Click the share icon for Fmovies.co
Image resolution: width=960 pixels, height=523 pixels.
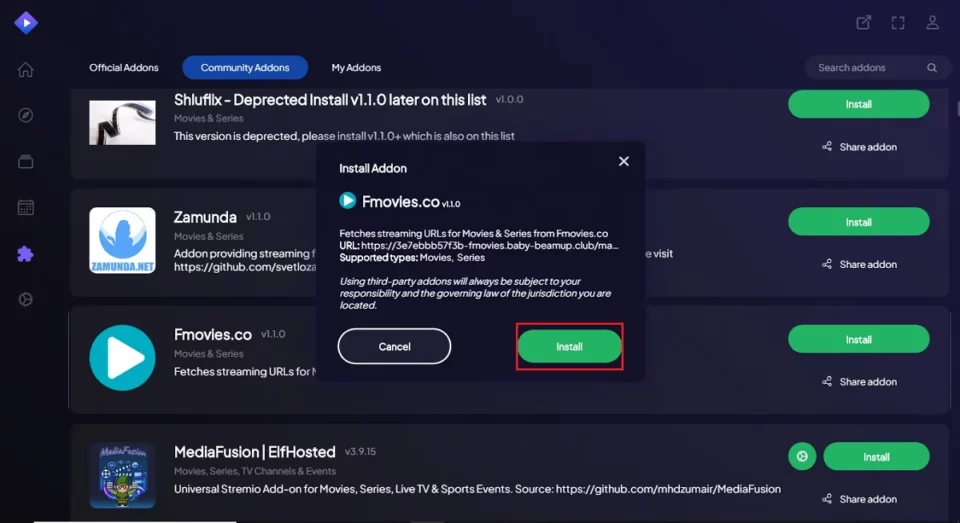(827, 382)
